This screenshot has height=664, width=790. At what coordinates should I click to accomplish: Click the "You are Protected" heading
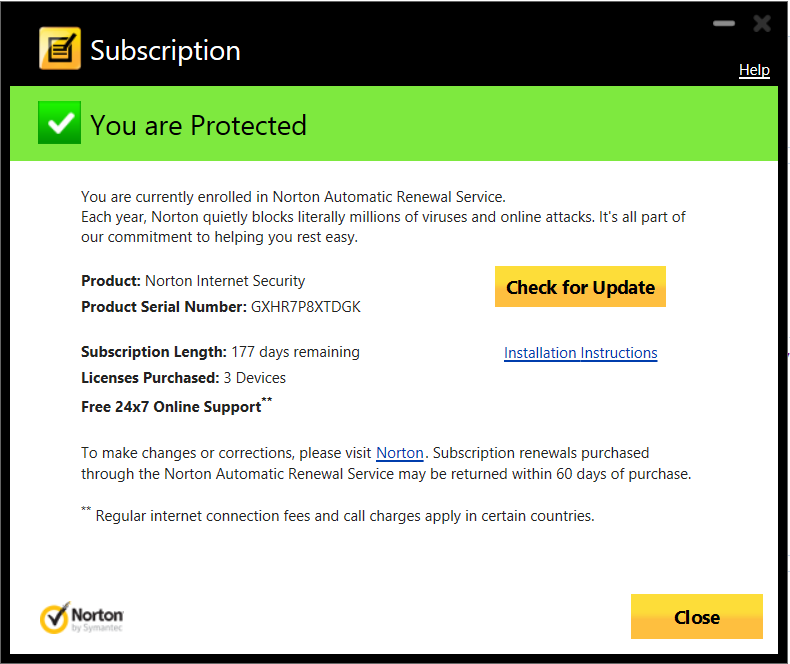tap(198, 126)
